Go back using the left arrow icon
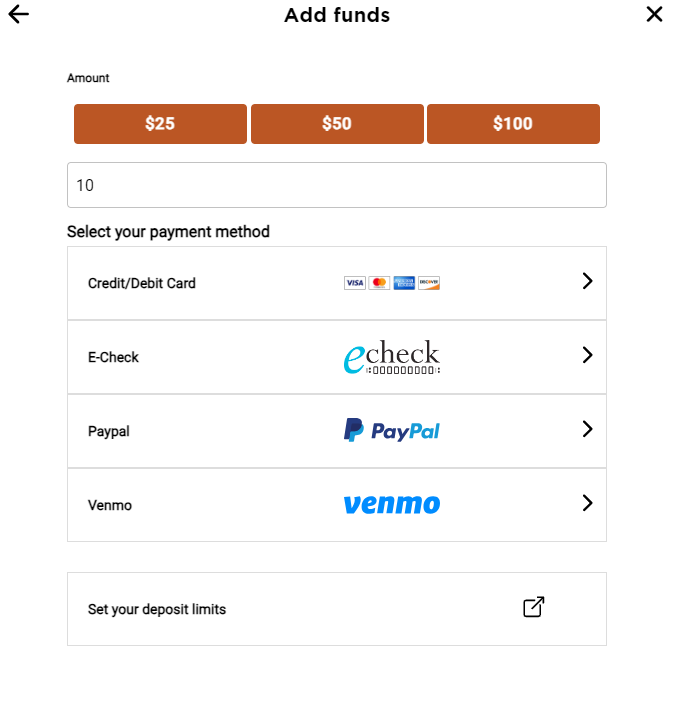 click(19, 14)
